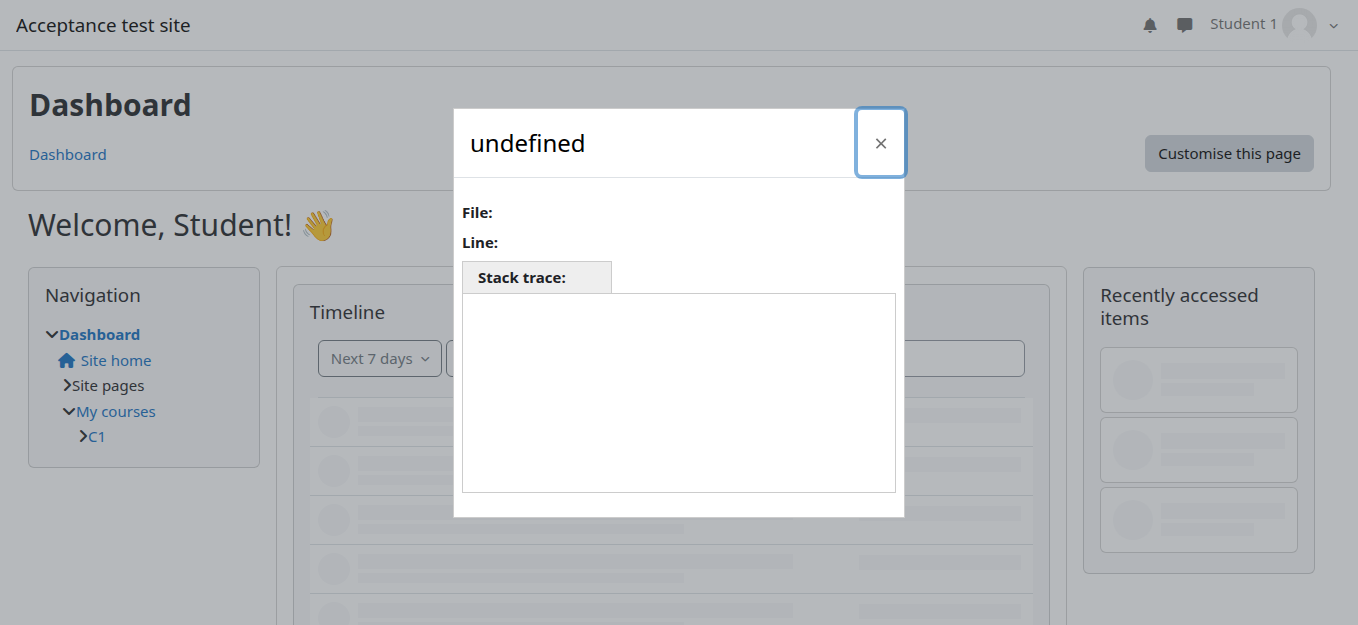Collapse the Dashboard navigation node
Screen dimensions: 1358x625
52,335
